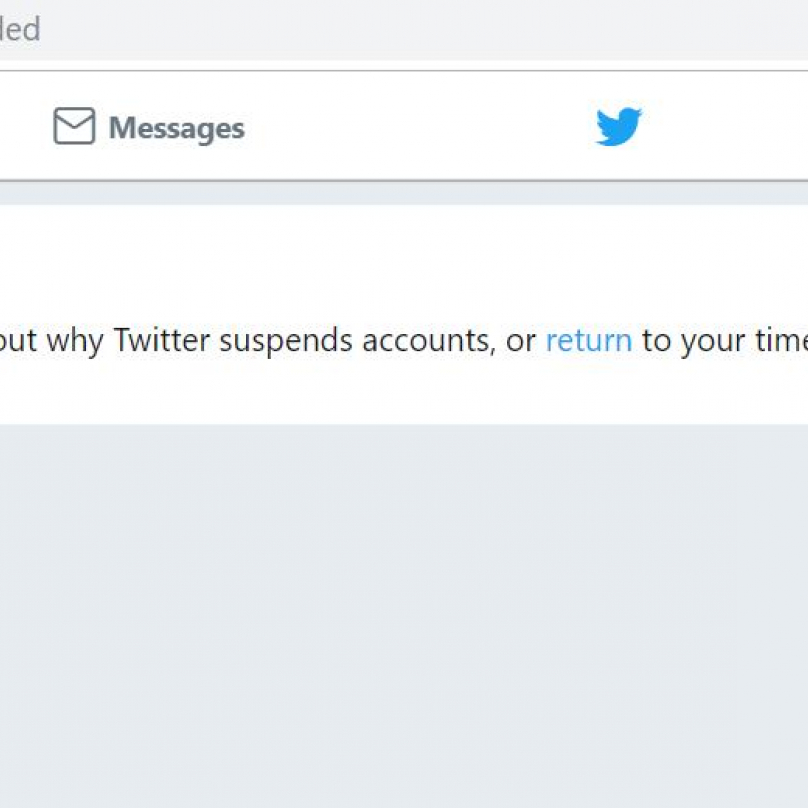
Task: Click the word "or" before the return link
Action: (520, 341)
